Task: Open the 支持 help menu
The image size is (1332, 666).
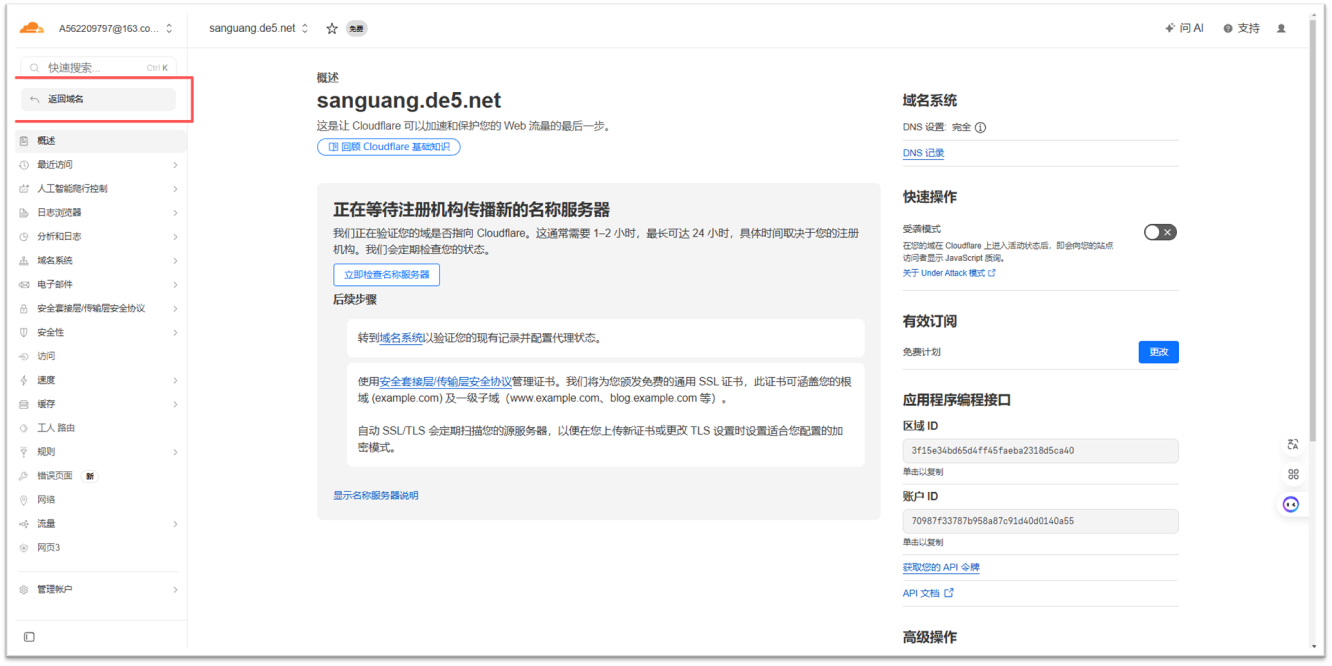Action: (x=1241, y=29)
